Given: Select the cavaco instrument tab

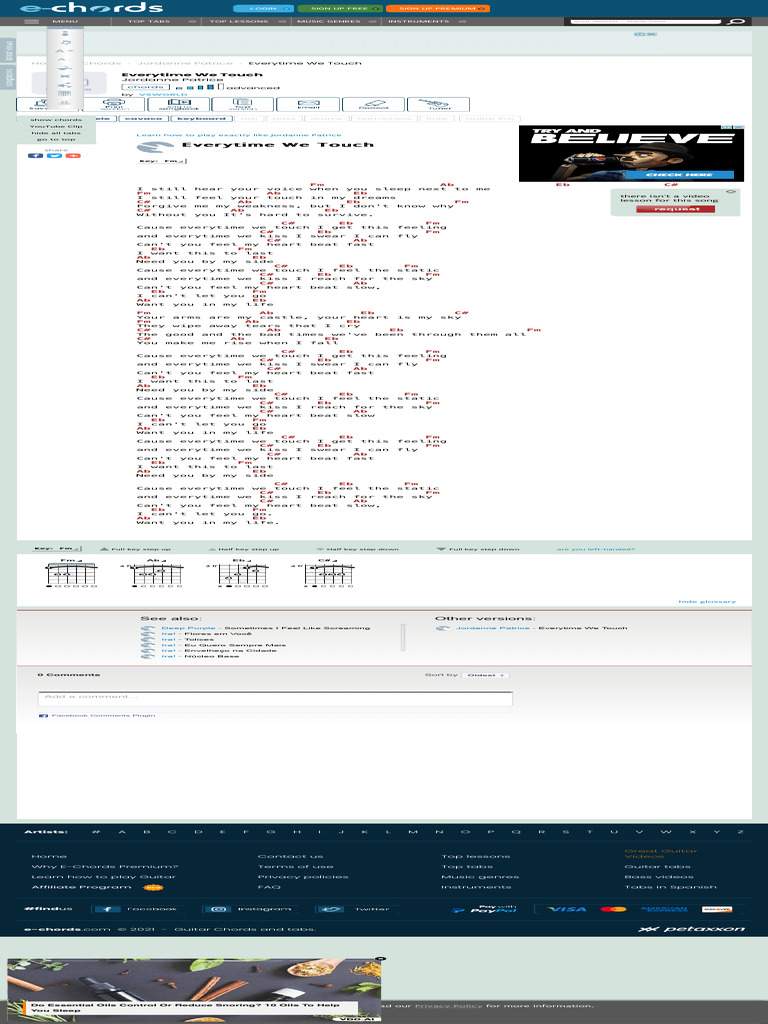Looking at the screenshot, I should (144, 119).
